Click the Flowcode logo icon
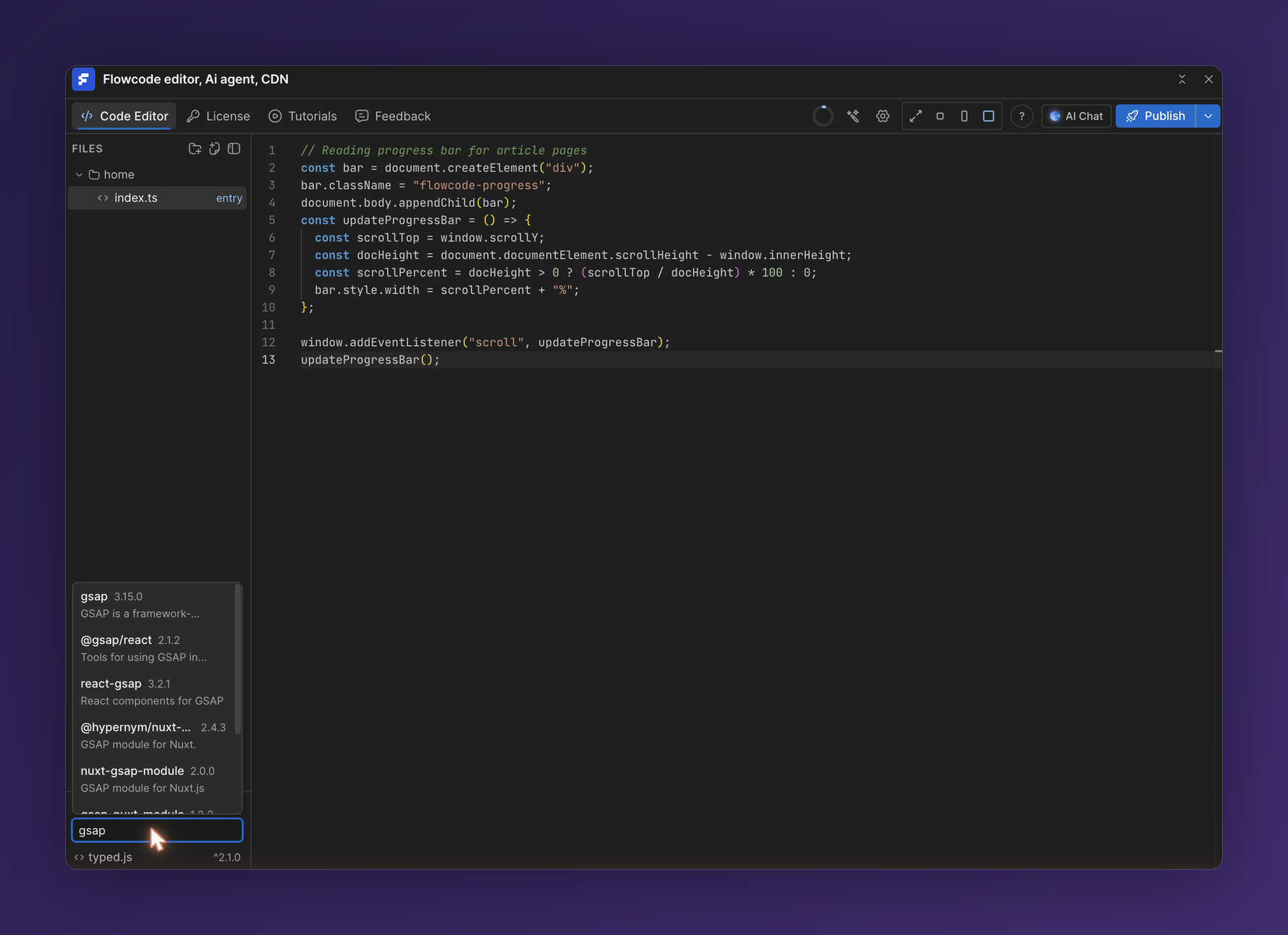Screen dimensions: 1288x935 pyautogui.click(x=84, y=80)
